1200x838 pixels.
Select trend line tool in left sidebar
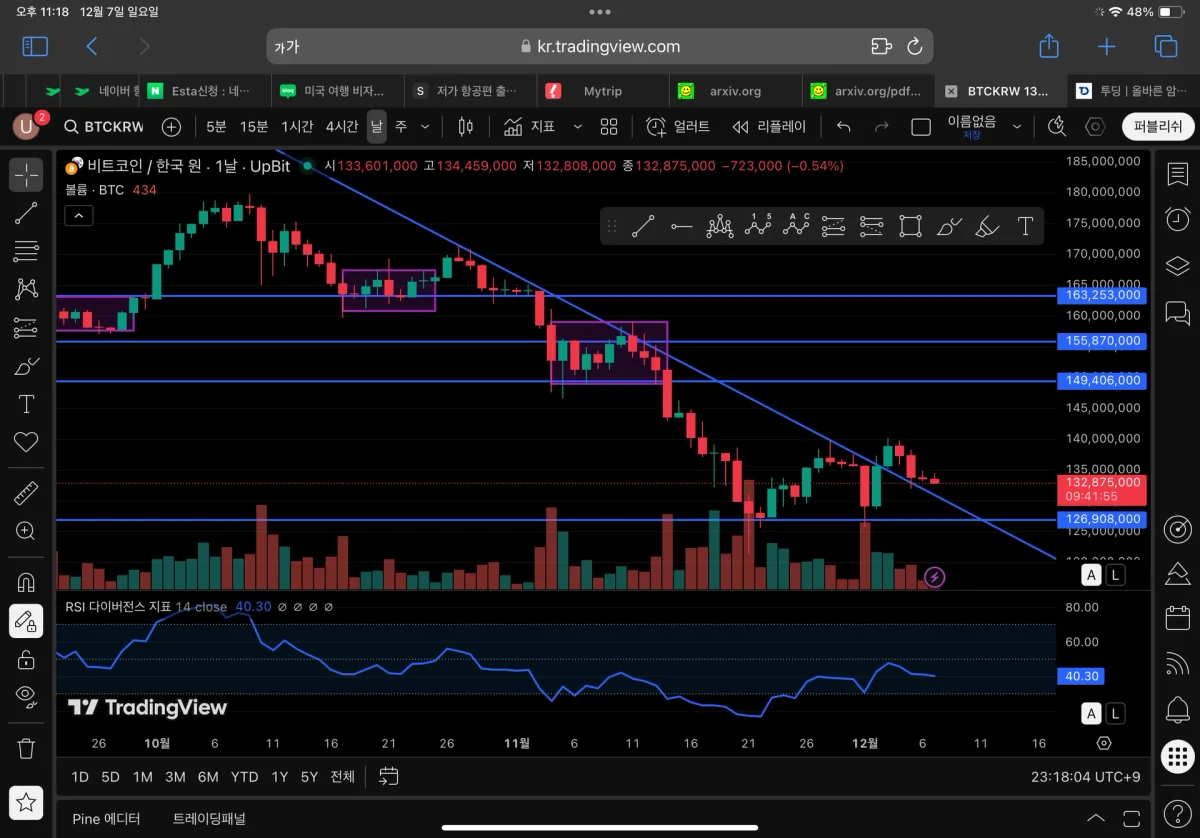26,213
